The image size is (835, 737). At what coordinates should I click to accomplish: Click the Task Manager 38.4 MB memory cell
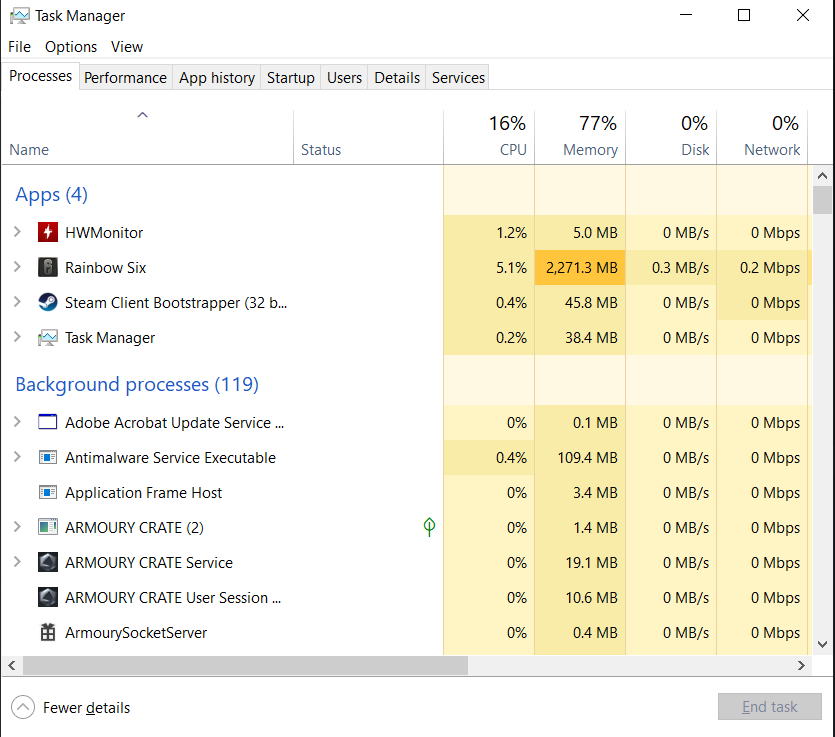(580, 338)
